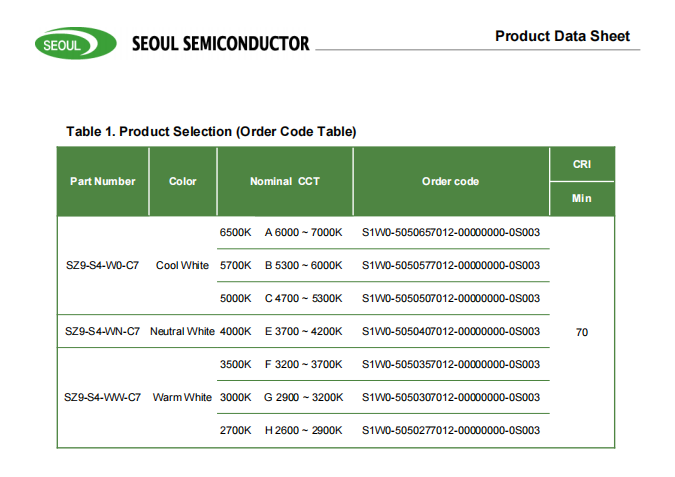Click the Color column header
The height and width of the screenshot is (477, 675).
point(183,181)
